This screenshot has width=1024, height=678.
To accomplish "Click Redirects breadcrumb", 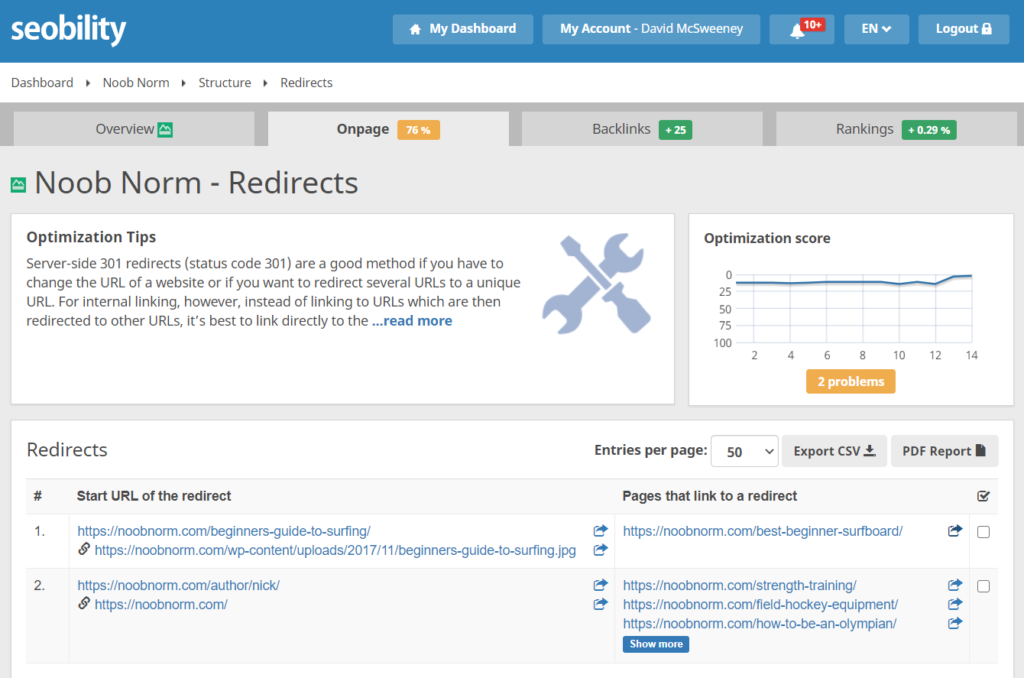I will coord(306,83).
